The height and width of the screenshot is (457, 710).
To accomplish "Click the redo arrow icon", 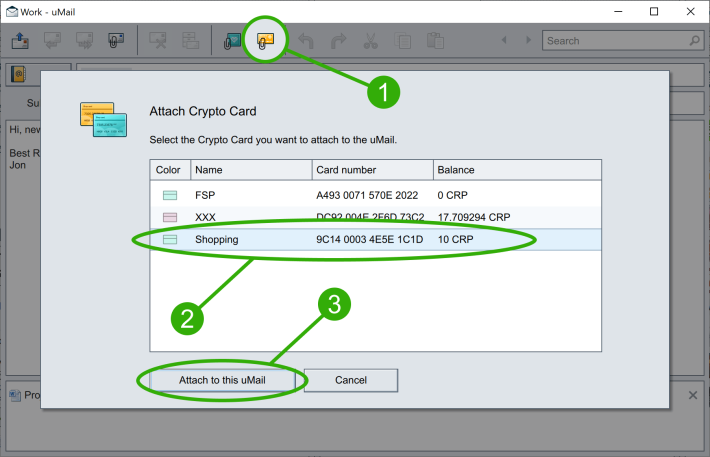I will pos(338,41).
